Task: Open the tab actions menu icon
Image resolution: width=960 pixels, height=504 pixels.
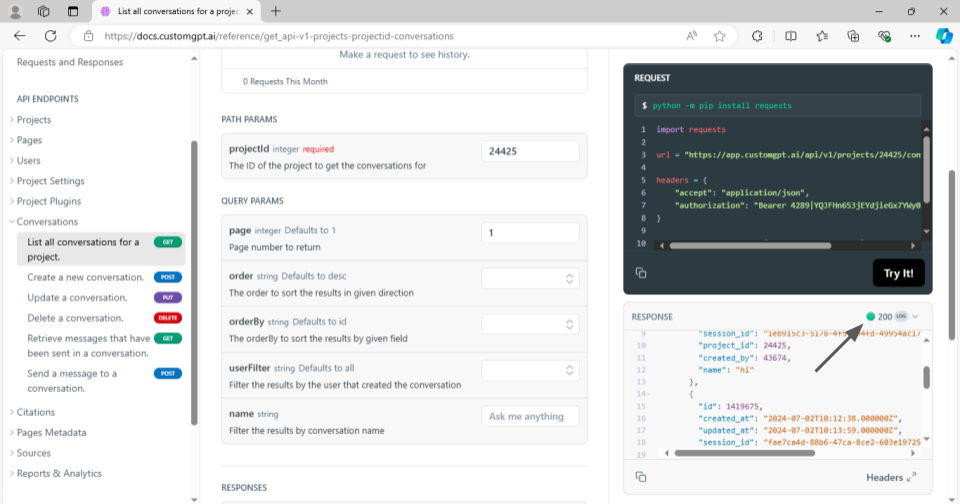Action: pyautogui.click(x=73, y=11)
